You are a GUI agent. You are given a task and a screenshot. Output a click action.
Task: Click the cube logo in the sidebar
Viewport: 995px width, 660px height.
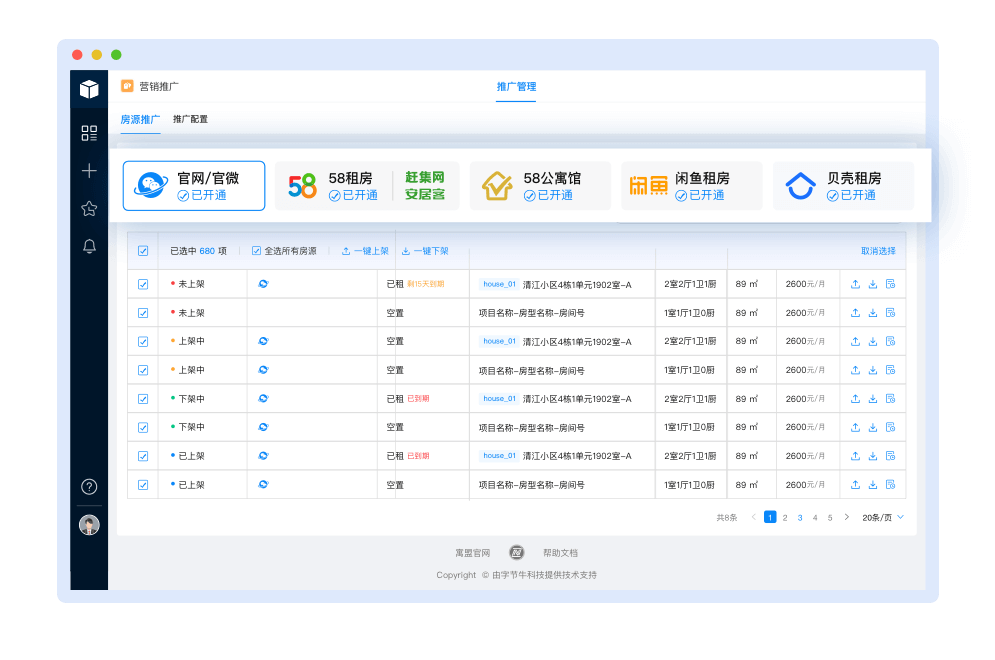click(x=89, y=89)
